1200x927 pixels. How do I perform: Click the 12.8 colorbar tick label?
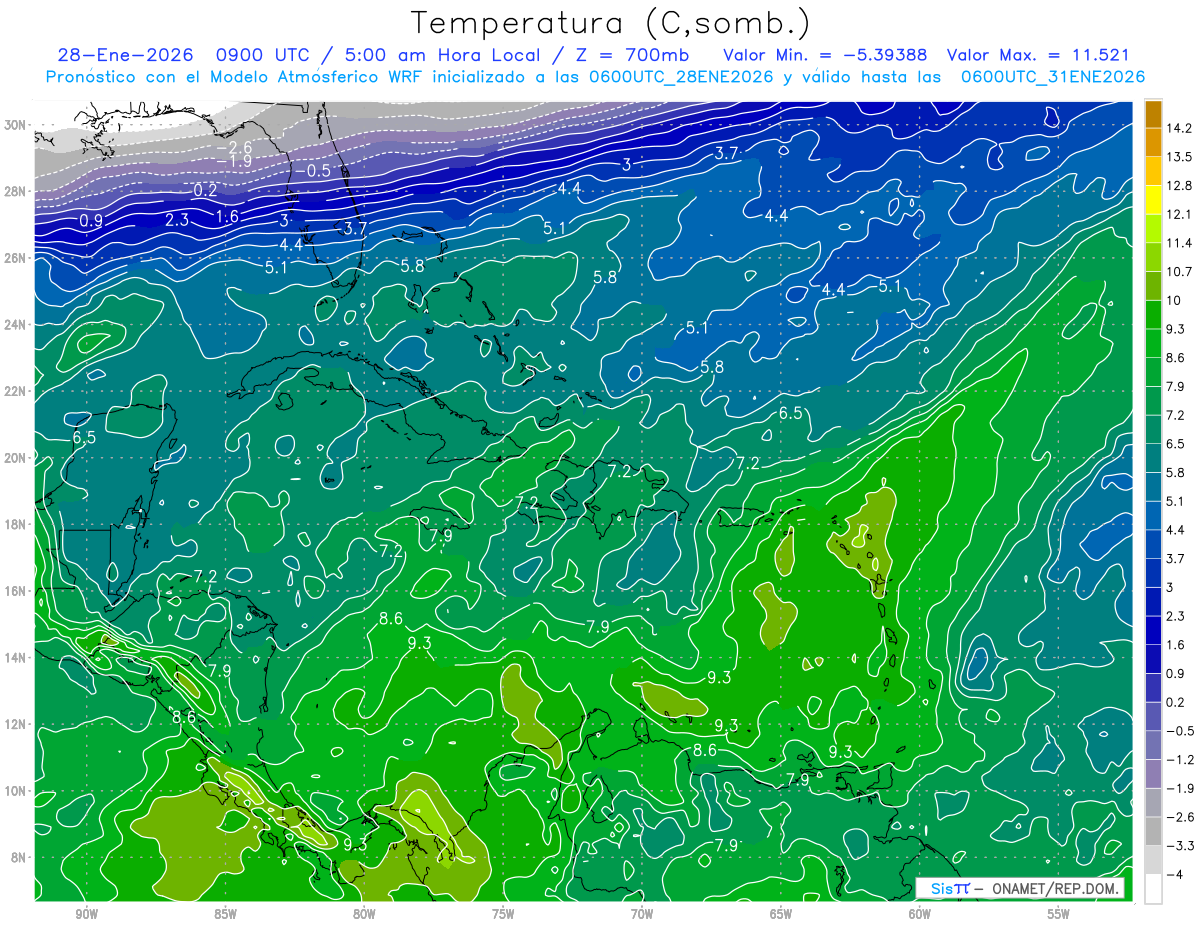[1178, 186]
